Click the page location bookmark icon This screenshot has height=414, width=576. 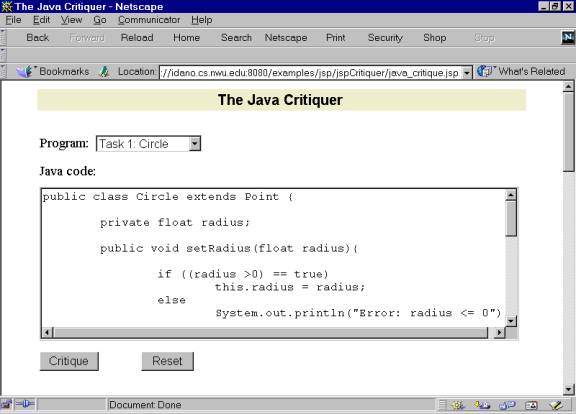click(104, 72)
